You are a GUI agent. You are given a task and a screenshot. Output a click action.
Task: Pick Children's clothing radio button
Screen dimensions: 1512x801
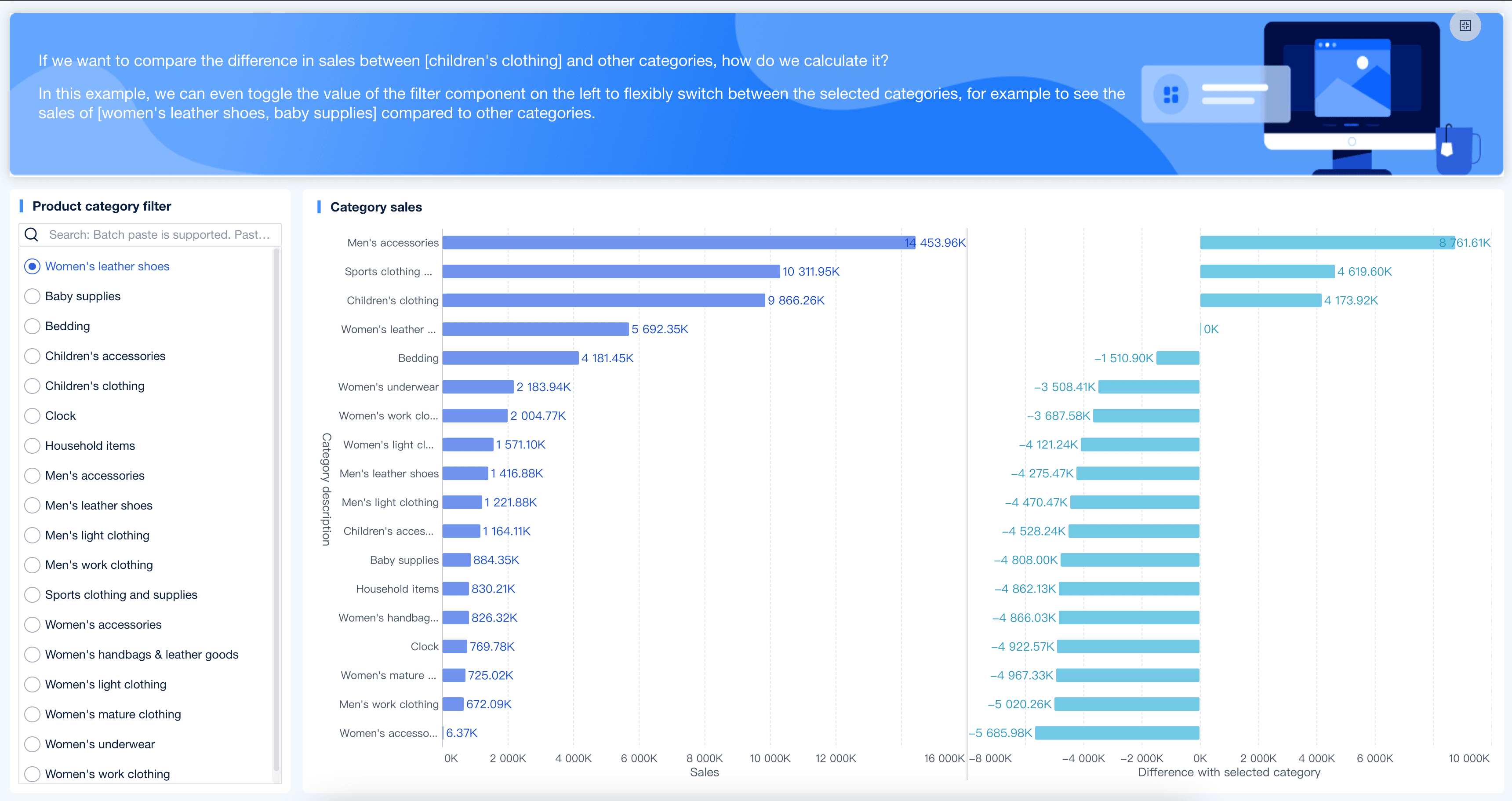pos(33,386)
